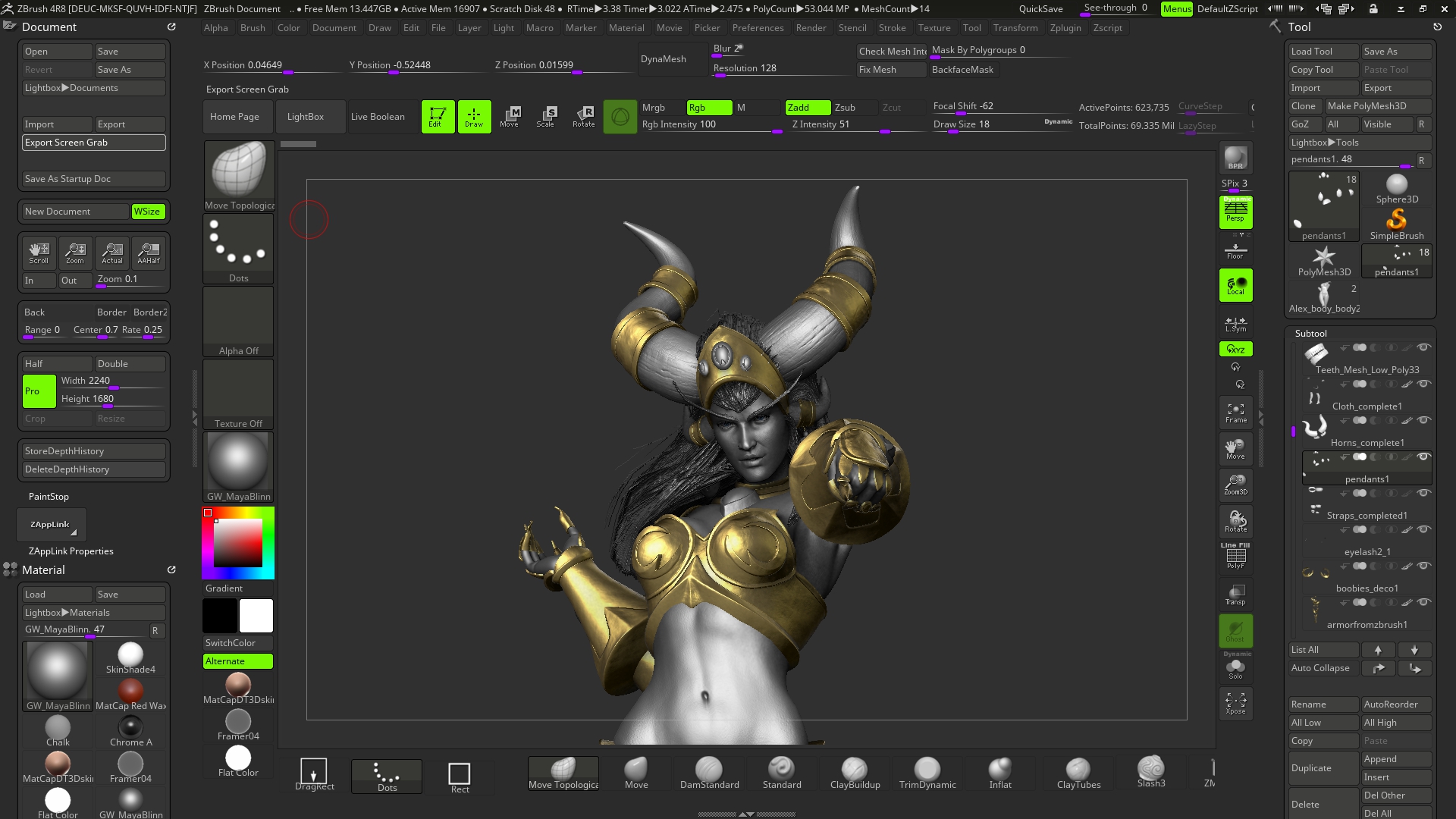Select the Rotate transform icon in top shelf
The height and width of the screenshot is (819, 1456).
[x=583, y=117]
